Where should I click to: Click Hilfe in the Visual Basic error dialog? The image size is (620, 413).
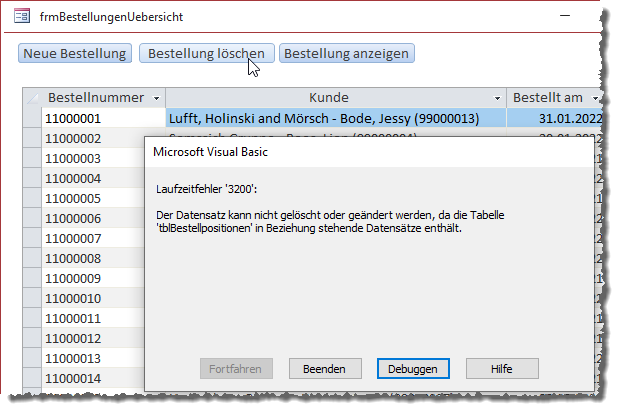[x=502, y=369]
